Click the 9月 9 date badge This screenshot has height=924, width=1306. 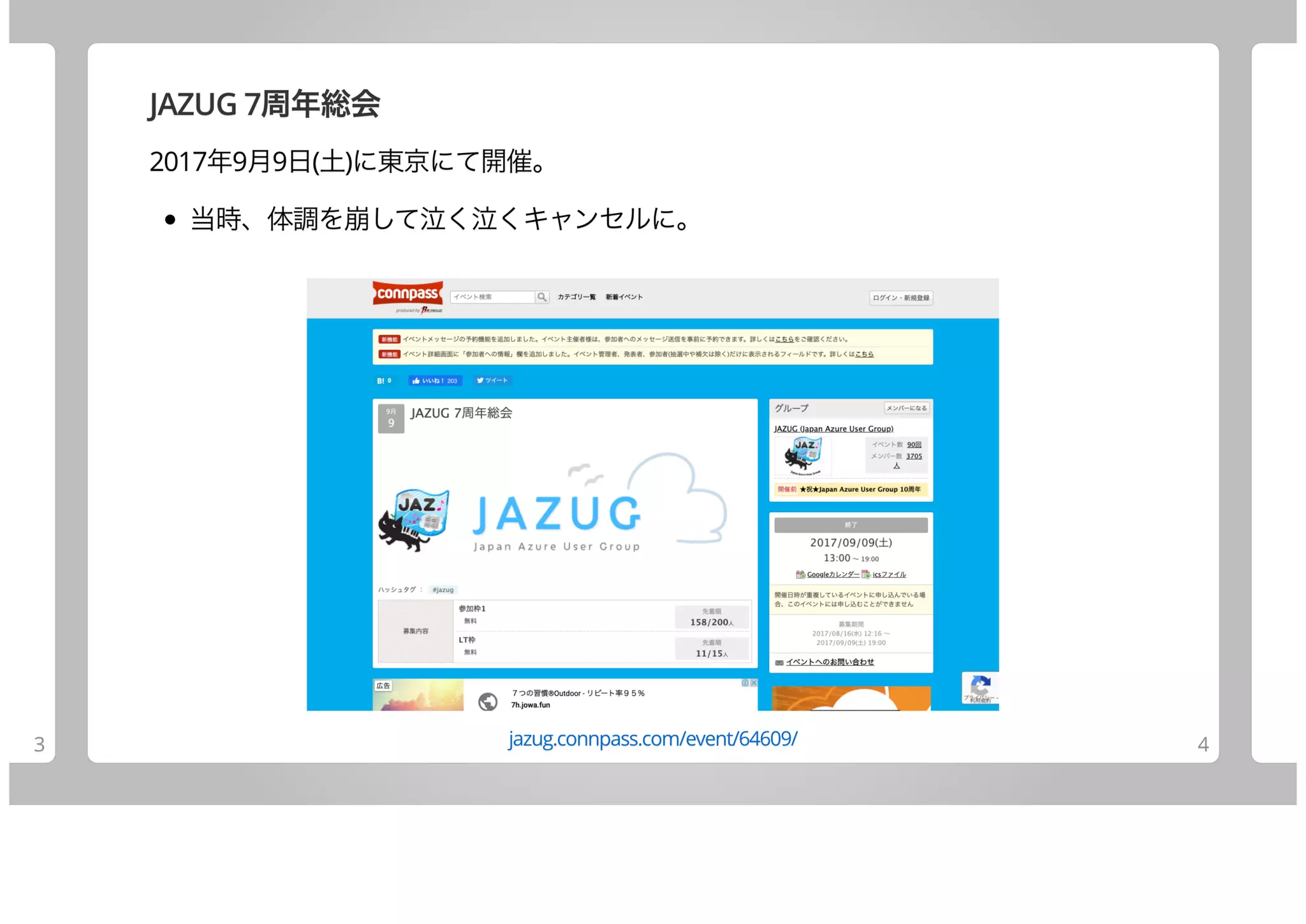pyautogui.click(x=391, y=418)
